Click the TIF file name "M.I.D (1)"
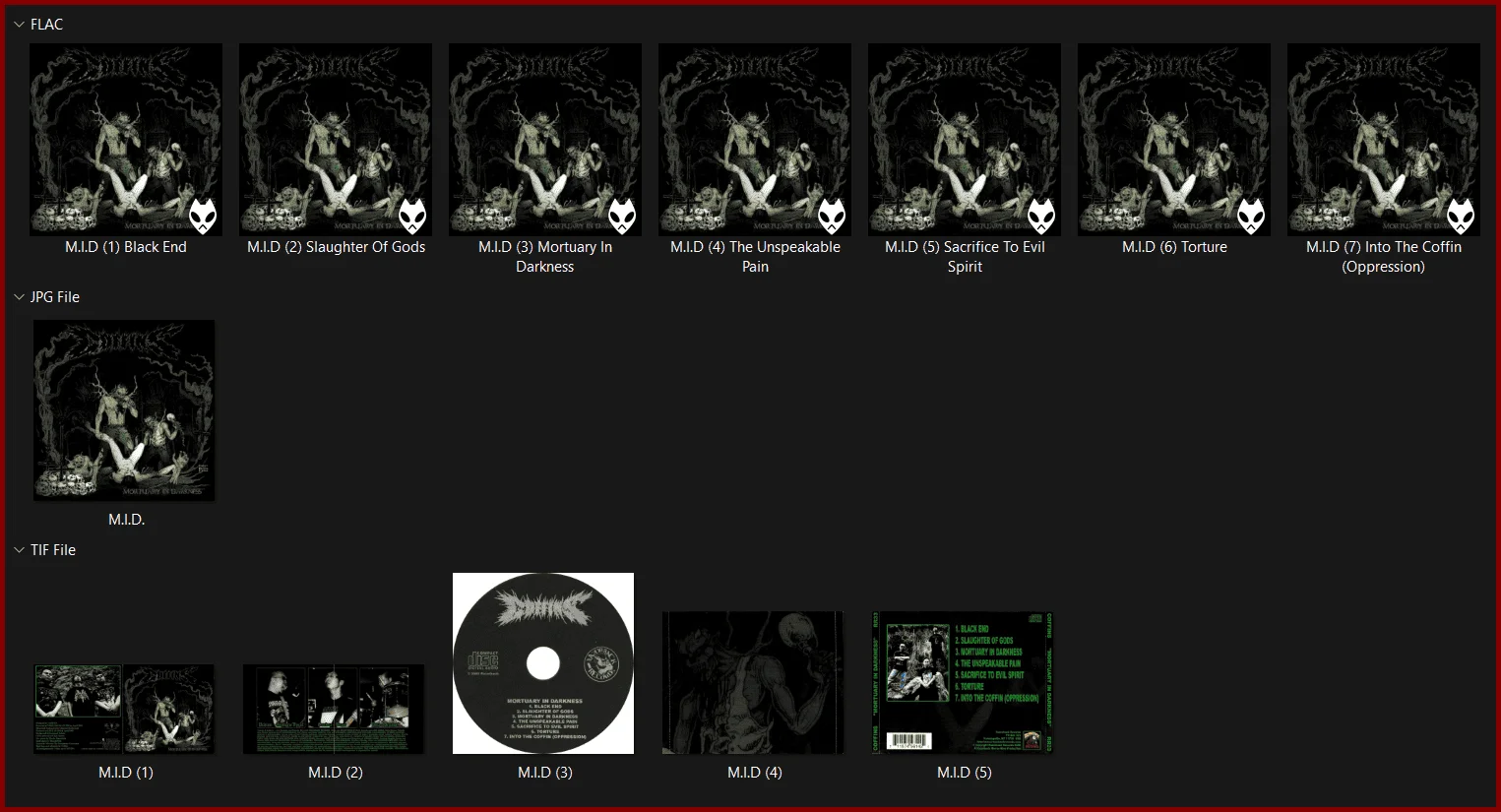1501x812 pixels. point(126,773)
